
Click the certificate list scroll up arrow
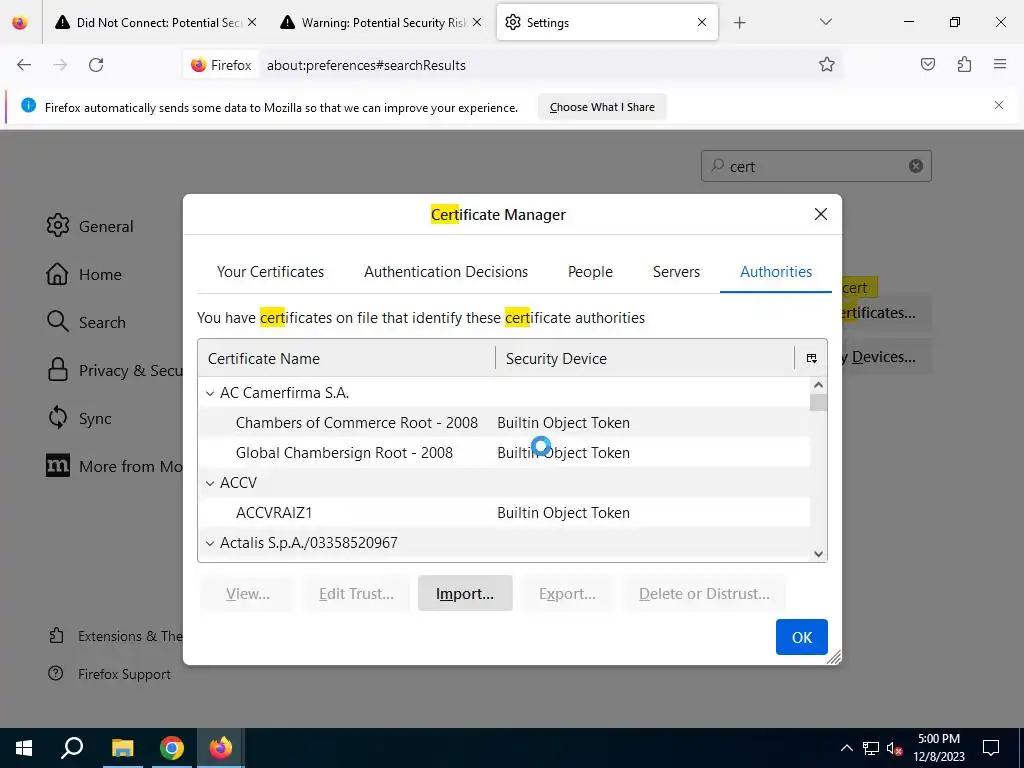(x=818, y=385)
